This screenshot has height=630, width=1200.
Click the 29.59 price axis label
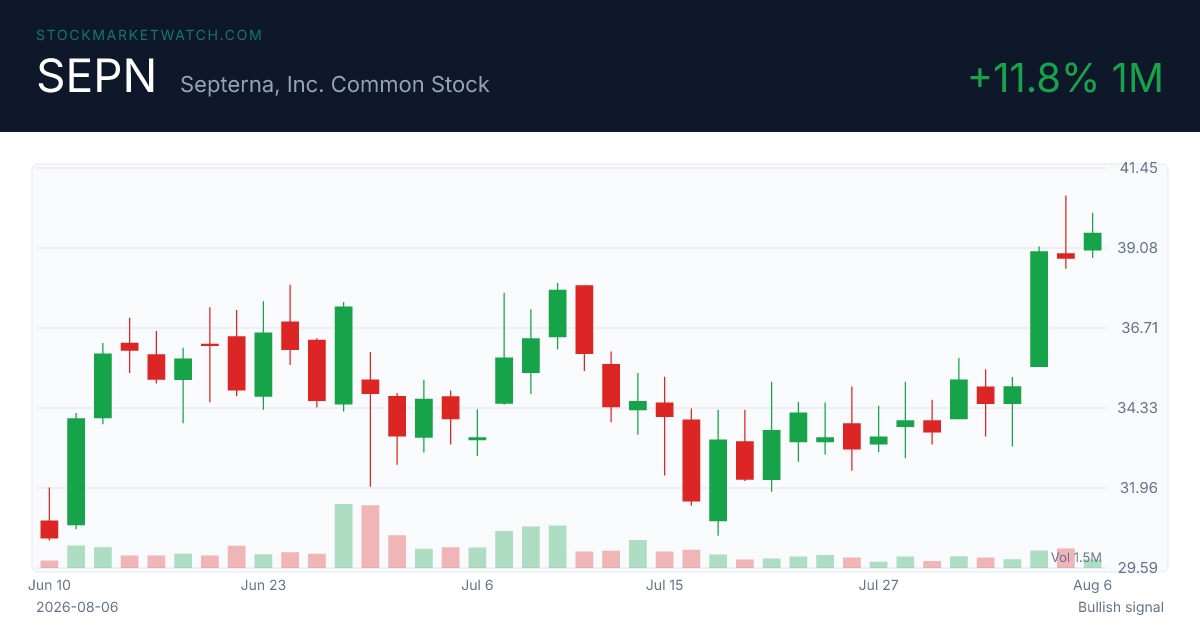[1138, 568]
